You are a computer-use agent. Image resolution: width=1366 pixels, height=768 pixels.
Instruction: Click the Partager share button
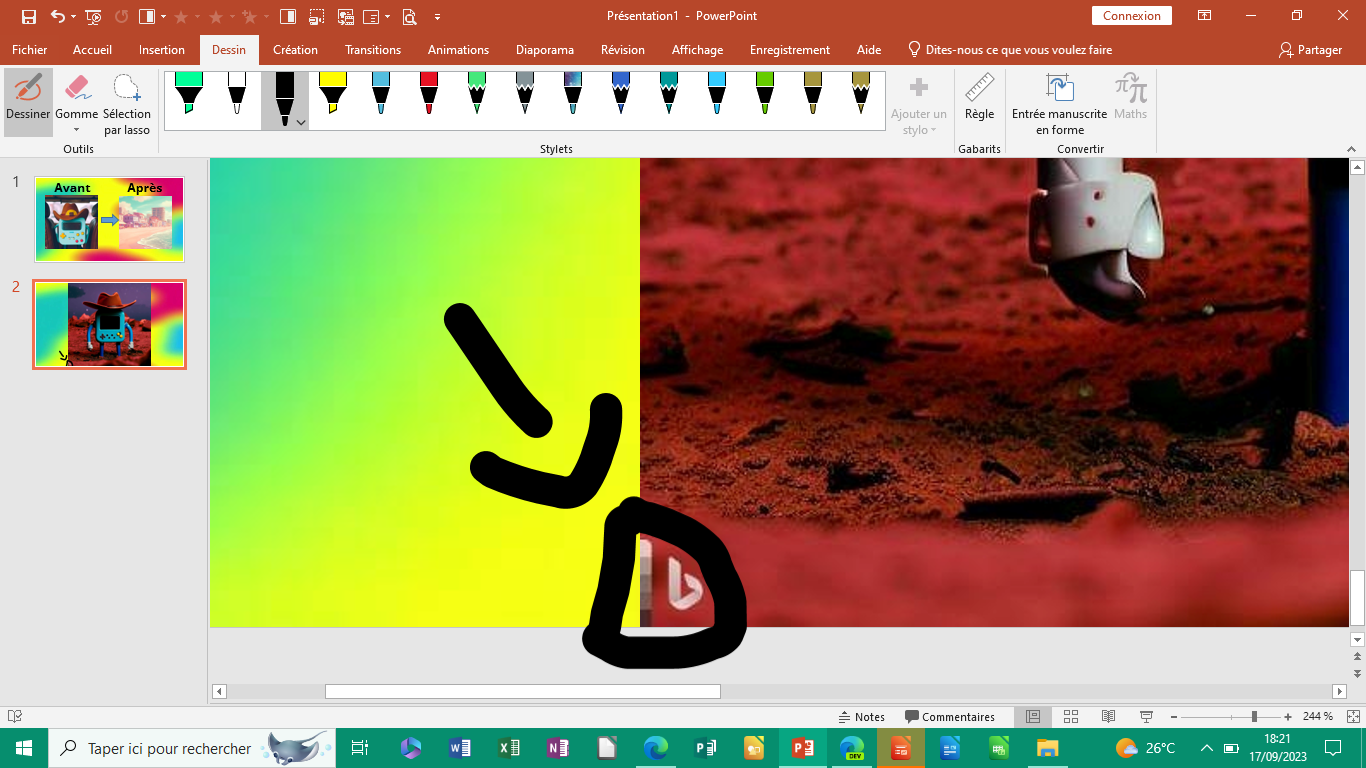coord(1310,50)
